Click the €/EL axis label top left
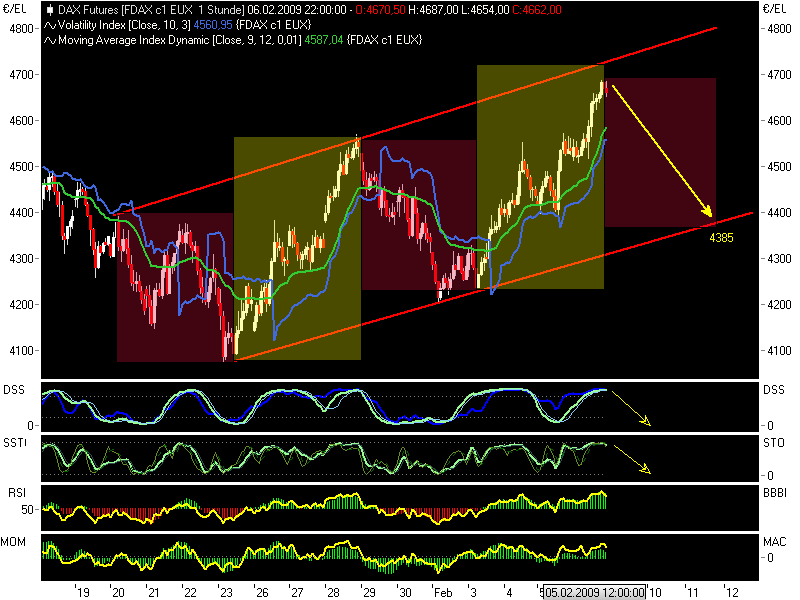800x600 pixels. pos(16,8)
